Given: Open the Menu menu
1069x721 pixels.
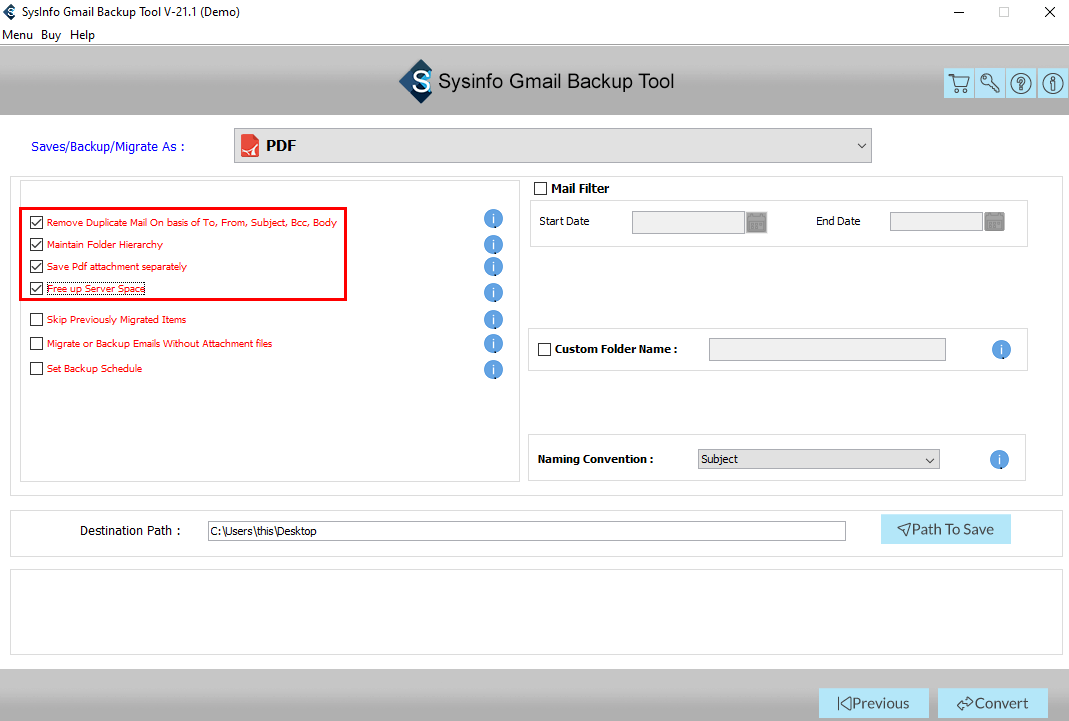Looking at the screenshot, I should coord(18,35).
